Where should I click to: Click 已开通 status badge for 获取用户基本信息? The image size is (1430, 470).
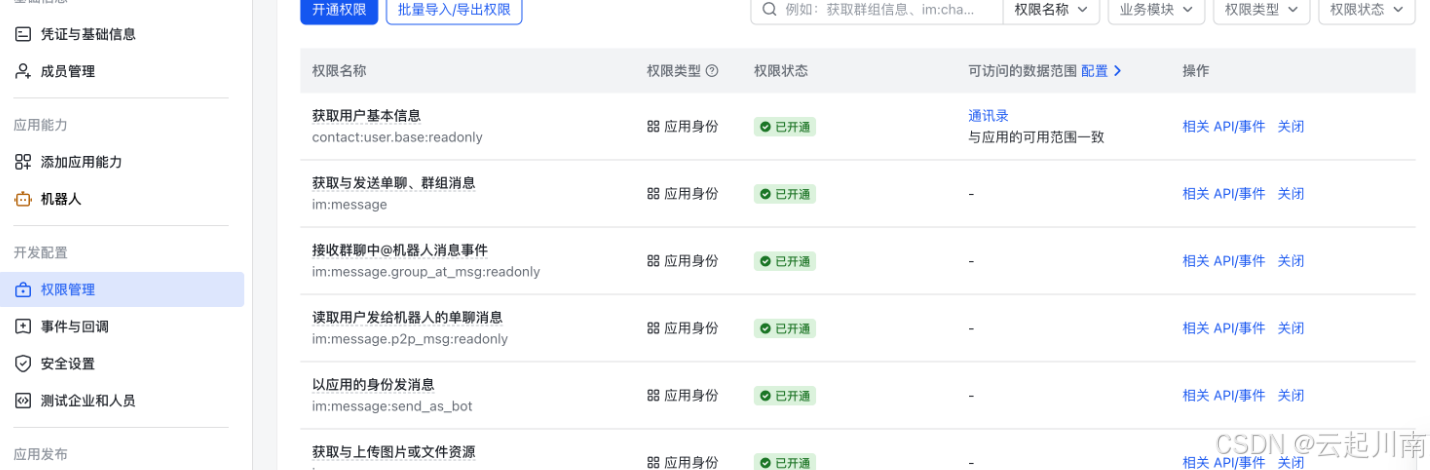pyautogui.click(x=785, y=127)
